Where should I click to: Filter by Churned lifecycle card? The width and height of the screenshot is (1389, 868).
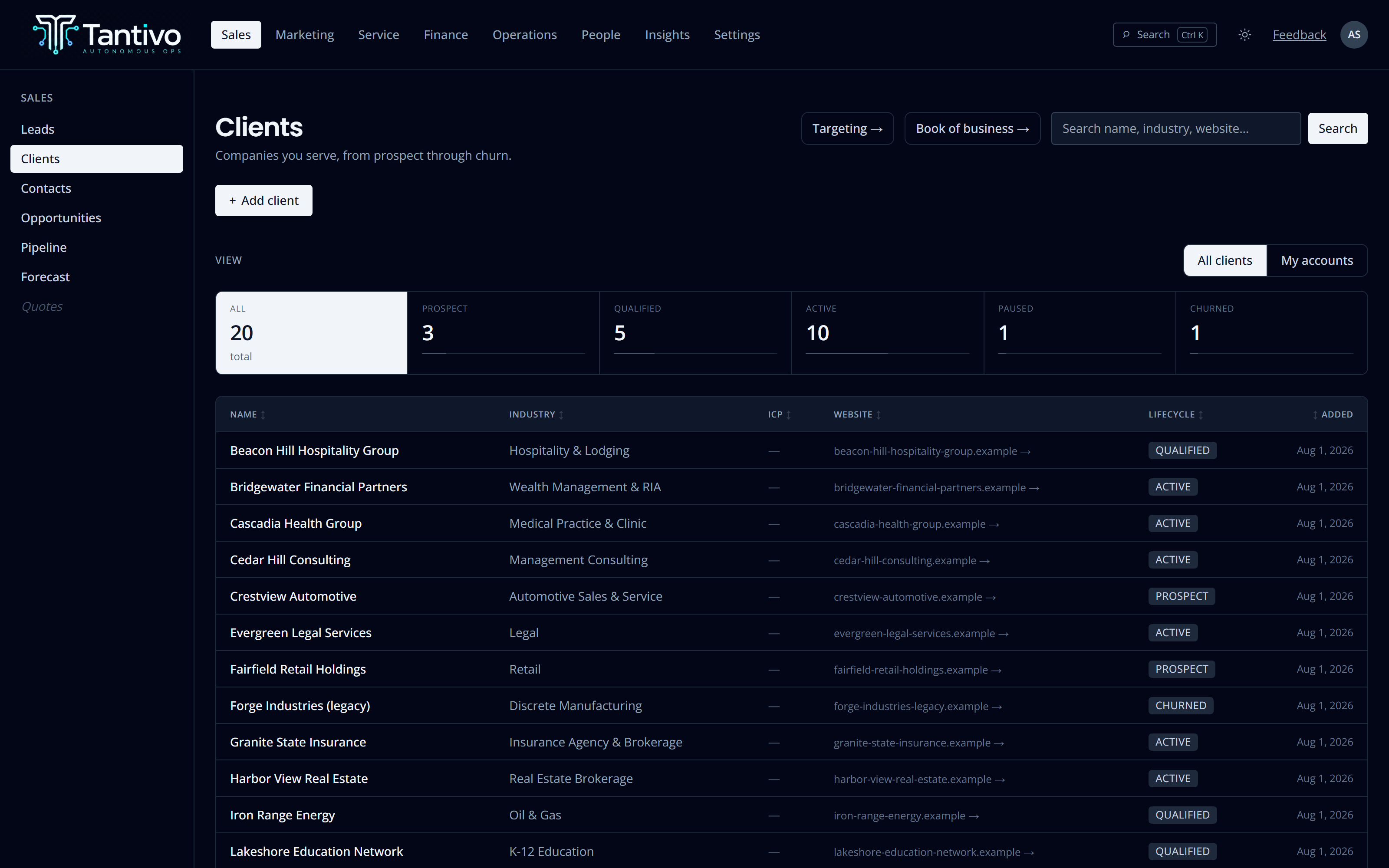1271,333
